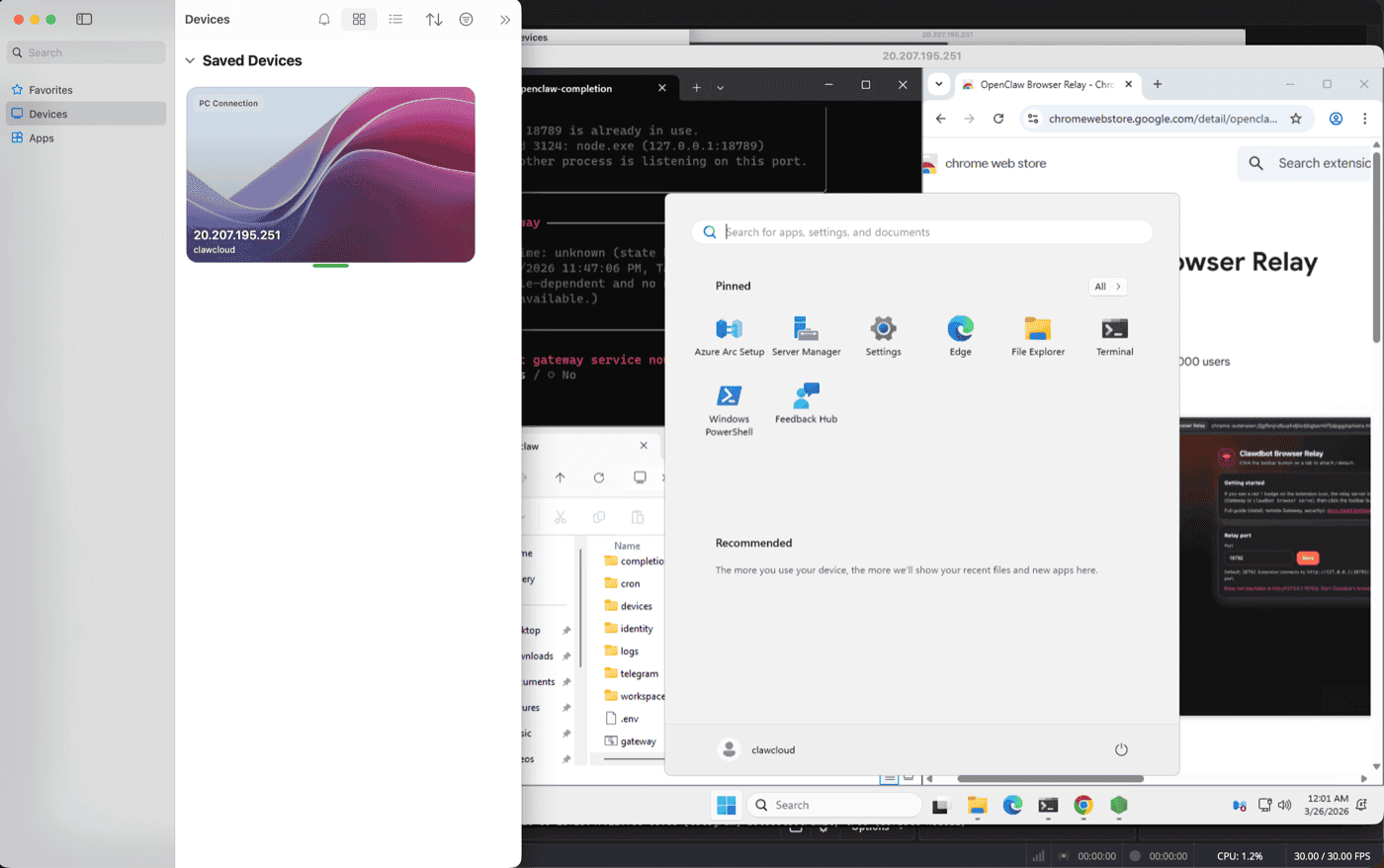Open sort options using the arrows icon

(433, 19)
